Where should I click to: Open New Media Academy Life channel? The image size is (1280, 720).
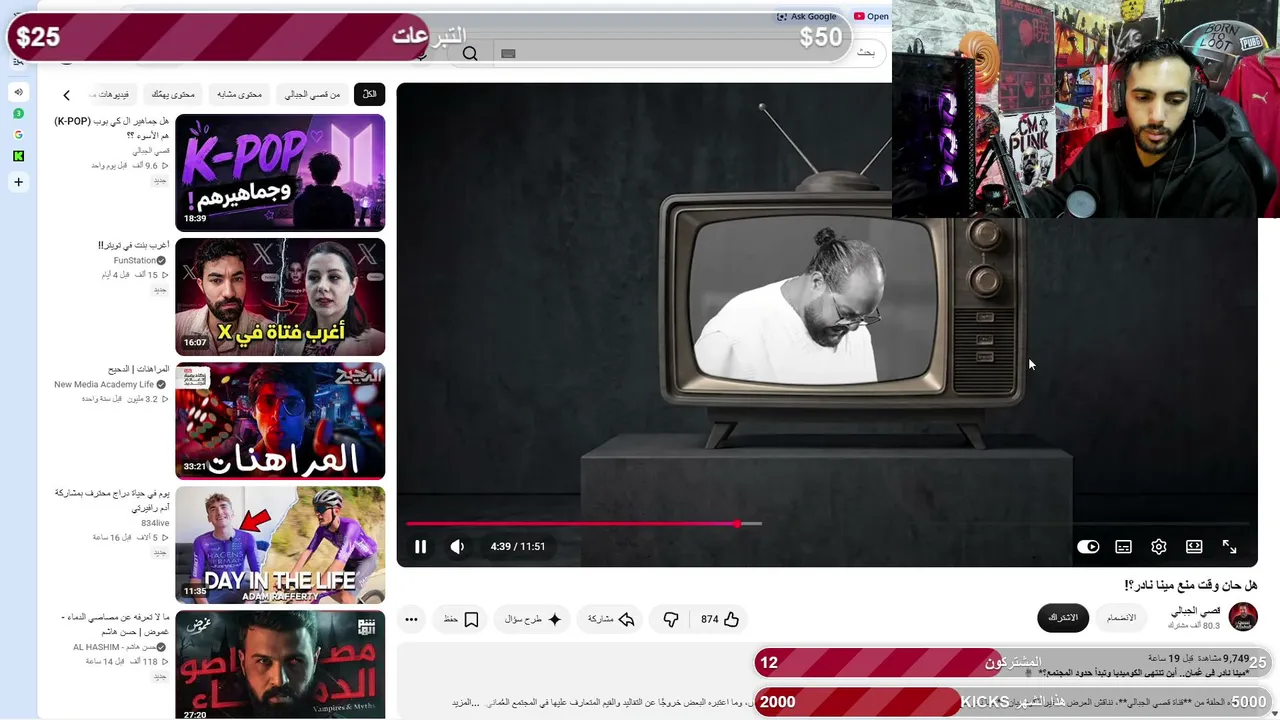104,385
